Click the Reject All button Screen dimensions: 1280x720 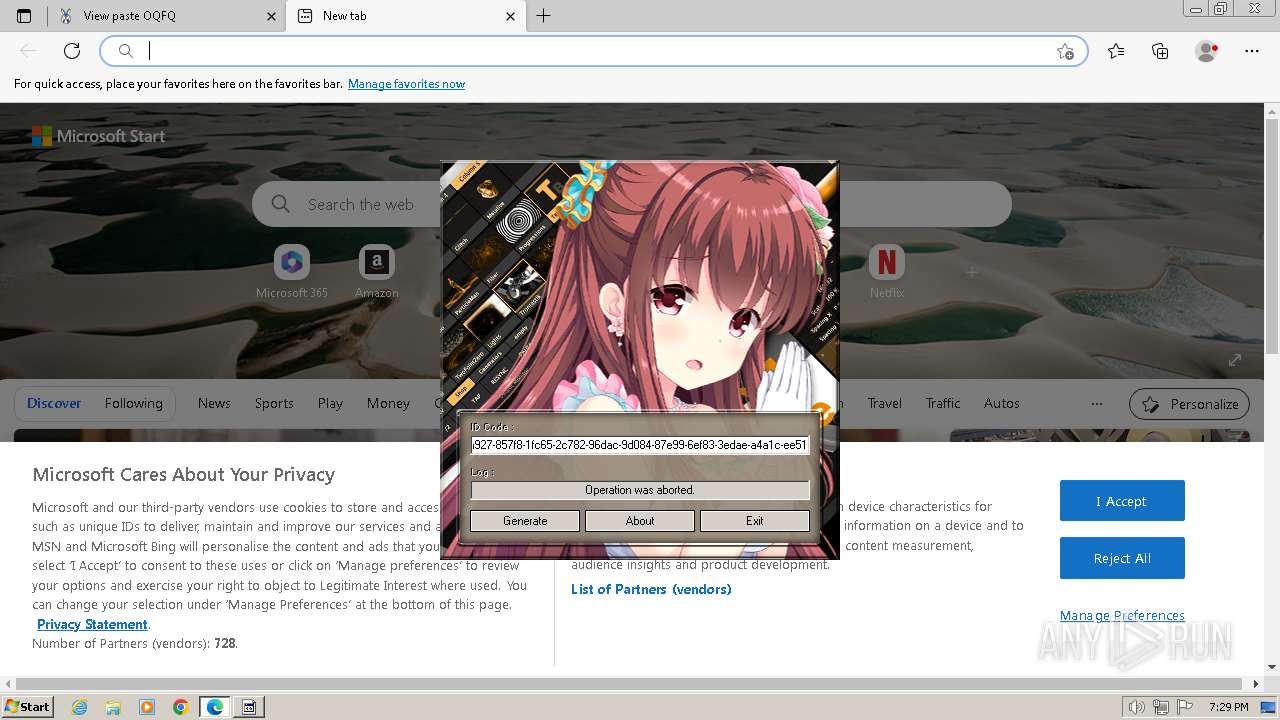[1122, 558]
